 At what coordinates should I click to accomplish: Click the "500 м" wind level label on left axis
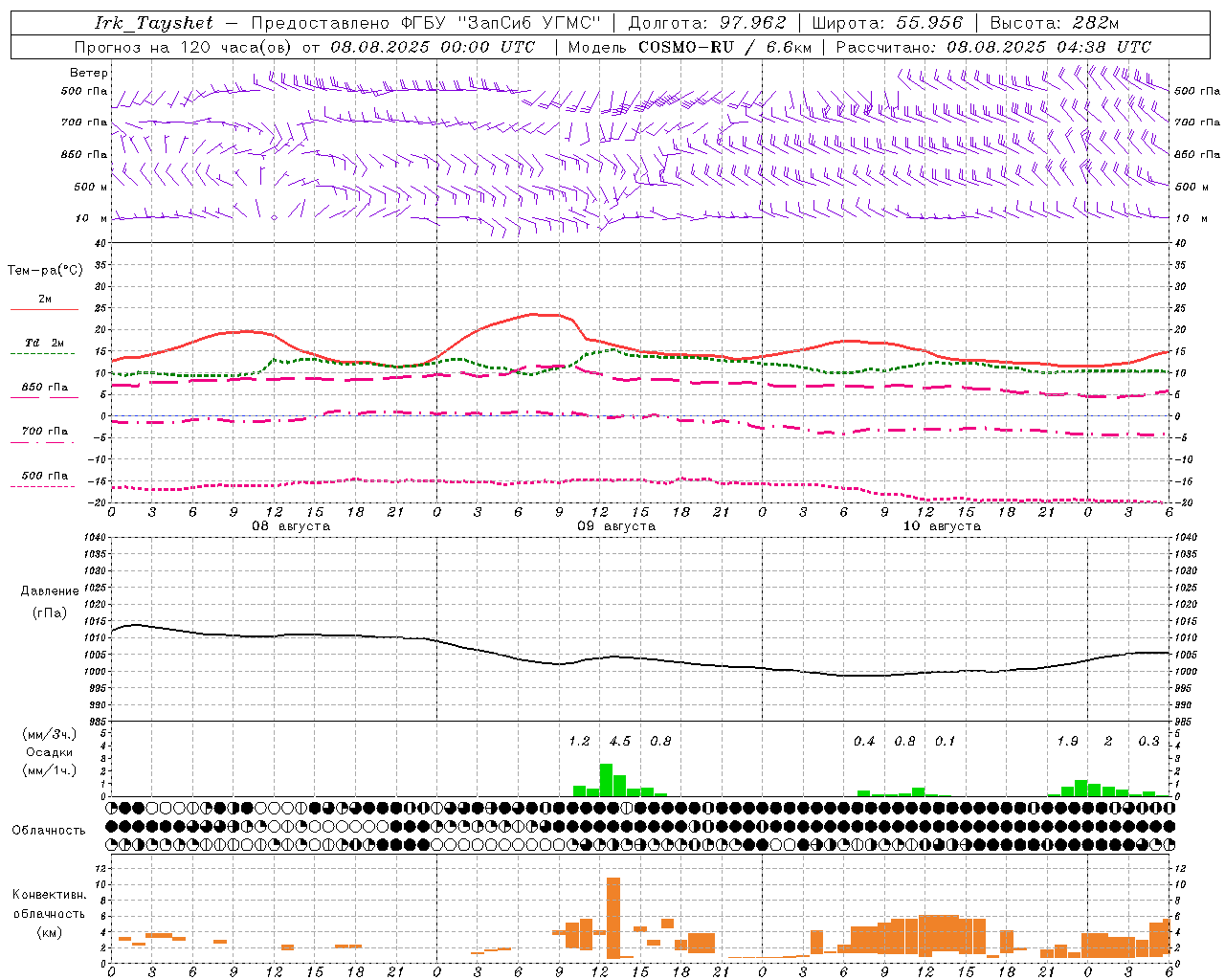[91, 187]
